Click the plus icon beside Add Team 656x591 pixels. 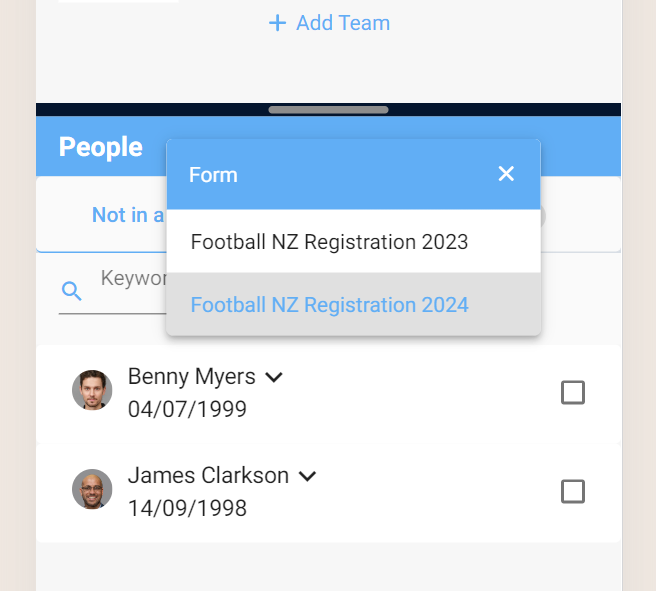pos(277,23)
